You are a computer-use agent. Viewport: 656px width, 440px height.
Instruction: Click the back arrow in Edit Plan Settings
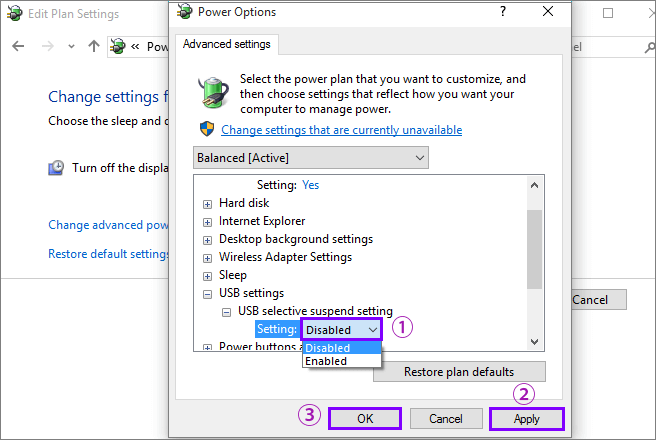click(16, 46)
